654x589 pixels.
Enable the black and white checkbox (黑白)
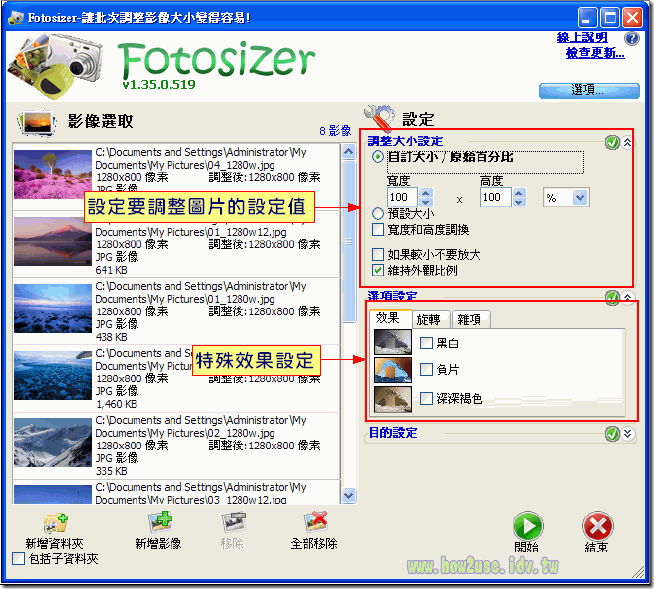tap(426, 343)
